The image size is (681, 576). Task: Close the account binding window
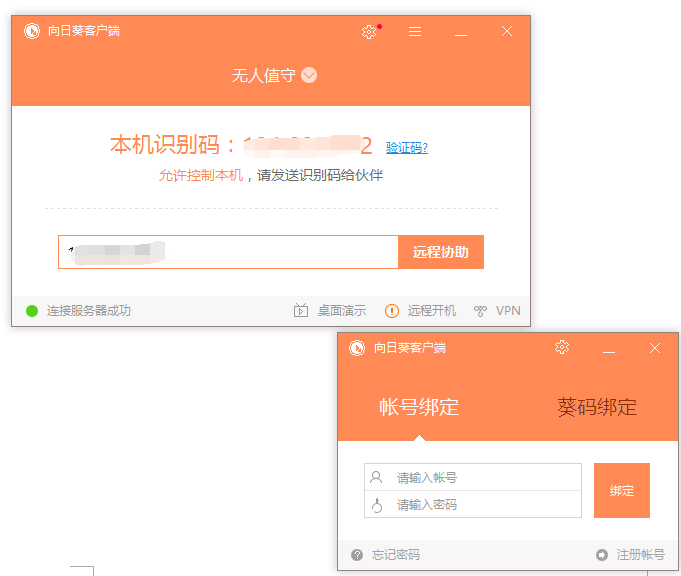[655, 348]
